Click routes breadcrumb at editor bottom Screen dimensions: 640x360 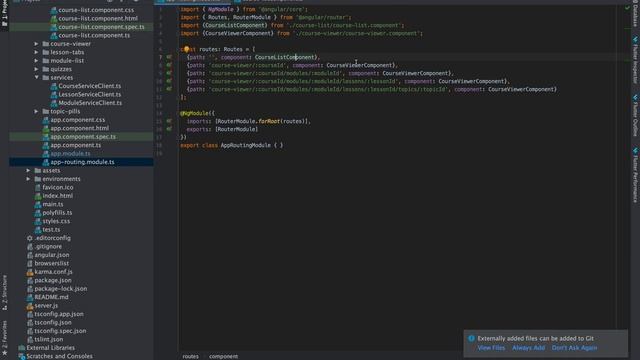pyautogui.click(x=190, y=356)
